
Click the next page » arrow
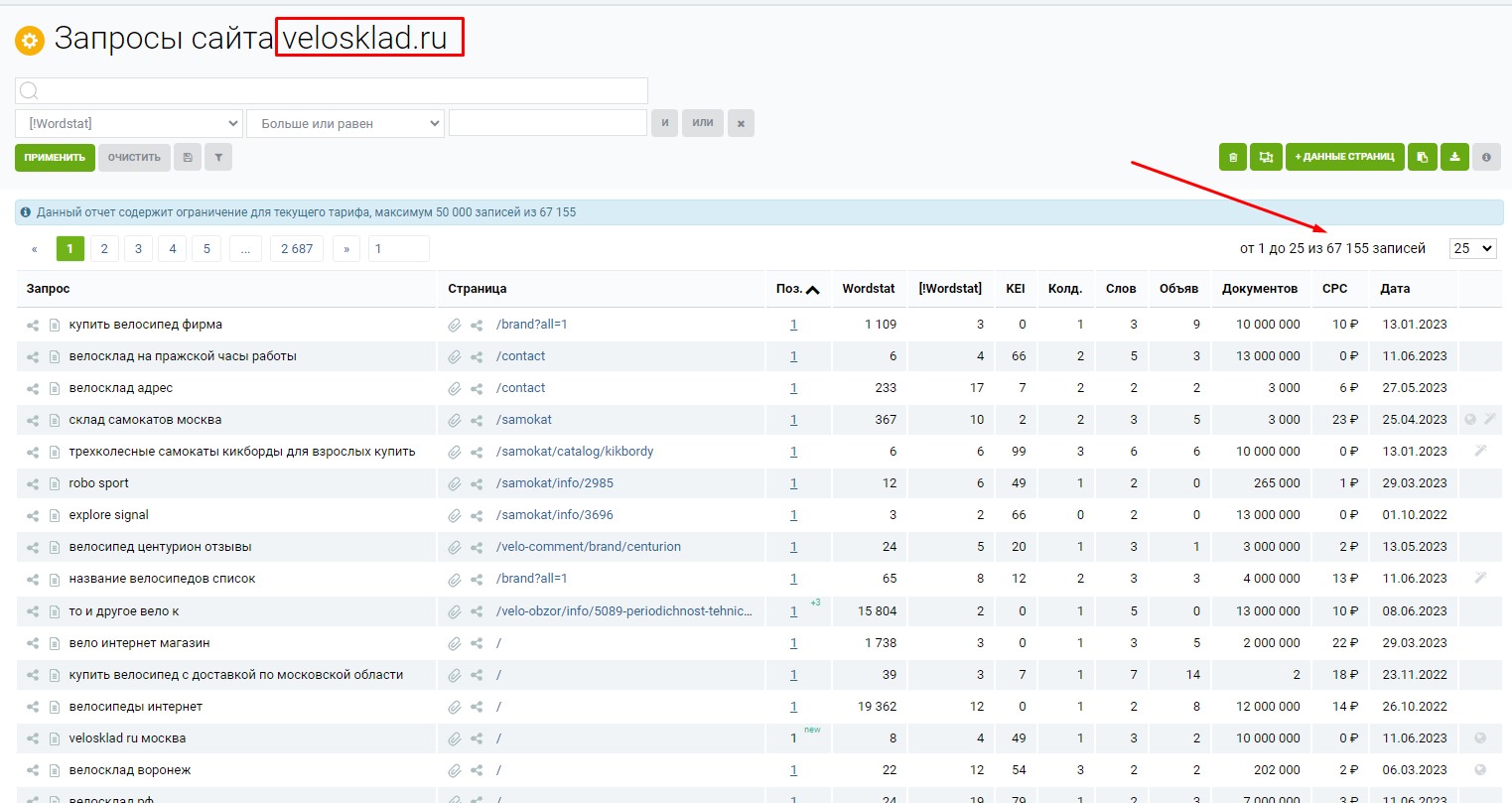click(346, 248)
